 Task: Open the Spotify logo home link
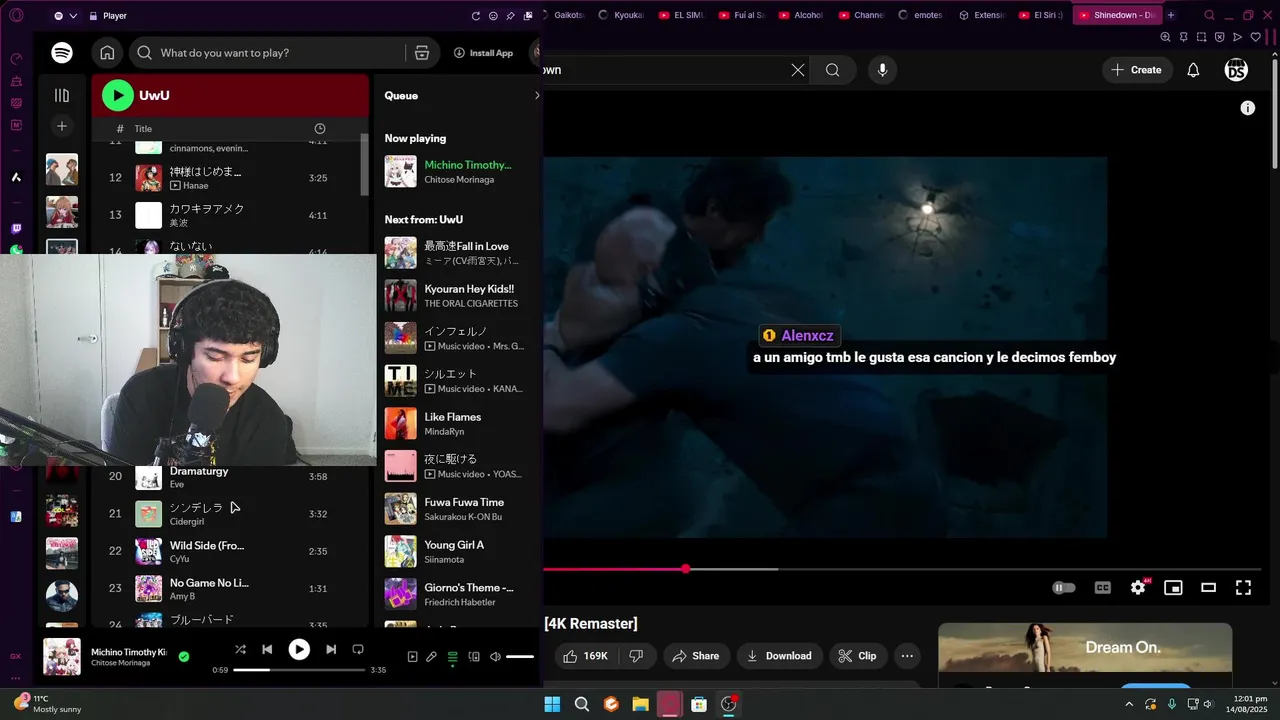click(x=62, y=53)
